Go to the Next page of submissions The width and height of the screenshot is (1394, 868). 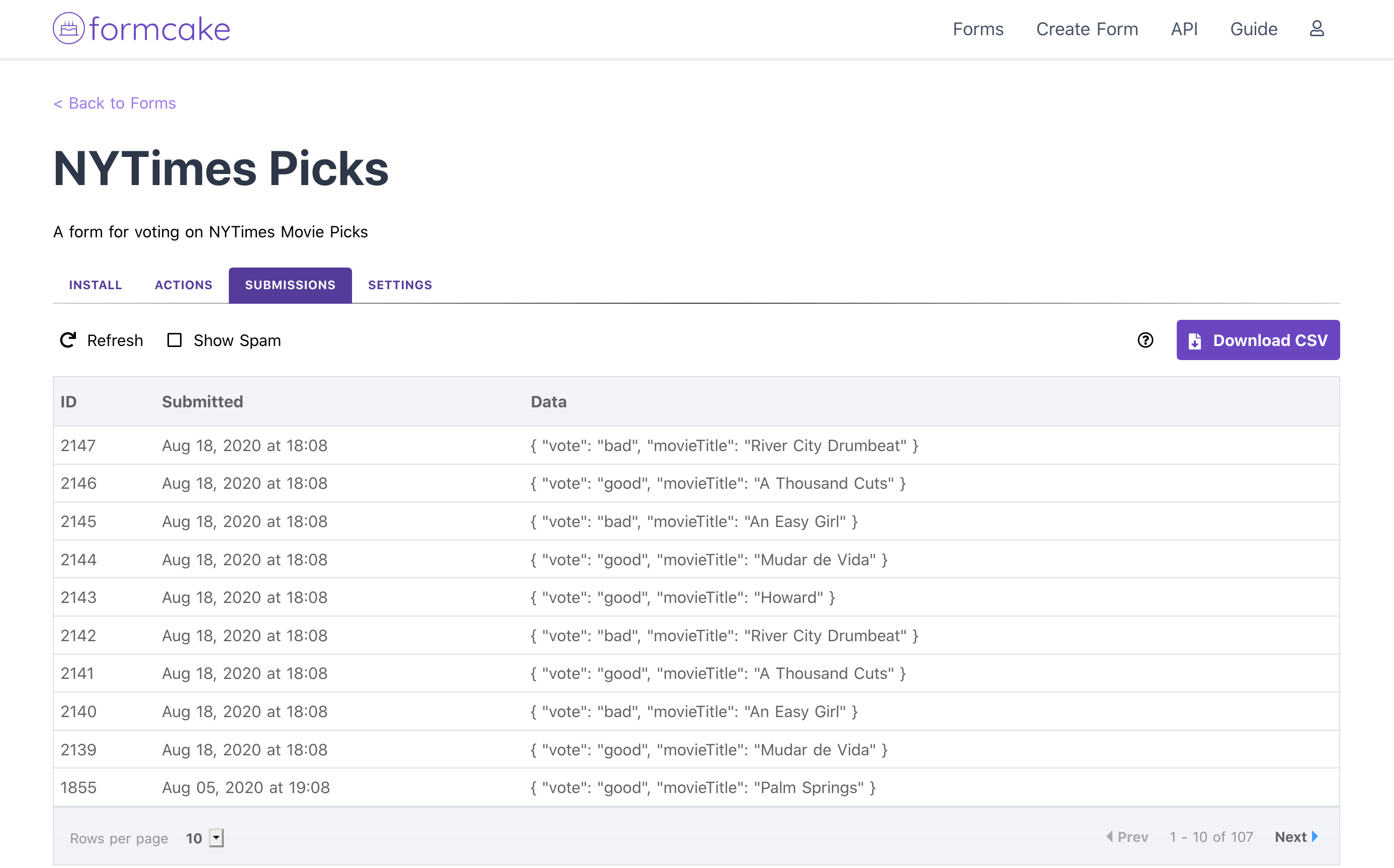1296,837
